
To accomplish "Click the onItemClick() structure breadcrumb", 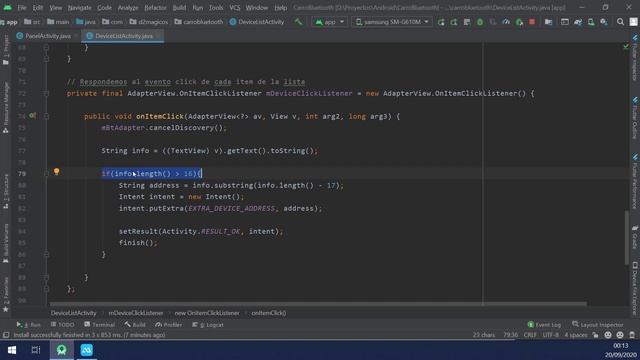I will tap(269, 313).
